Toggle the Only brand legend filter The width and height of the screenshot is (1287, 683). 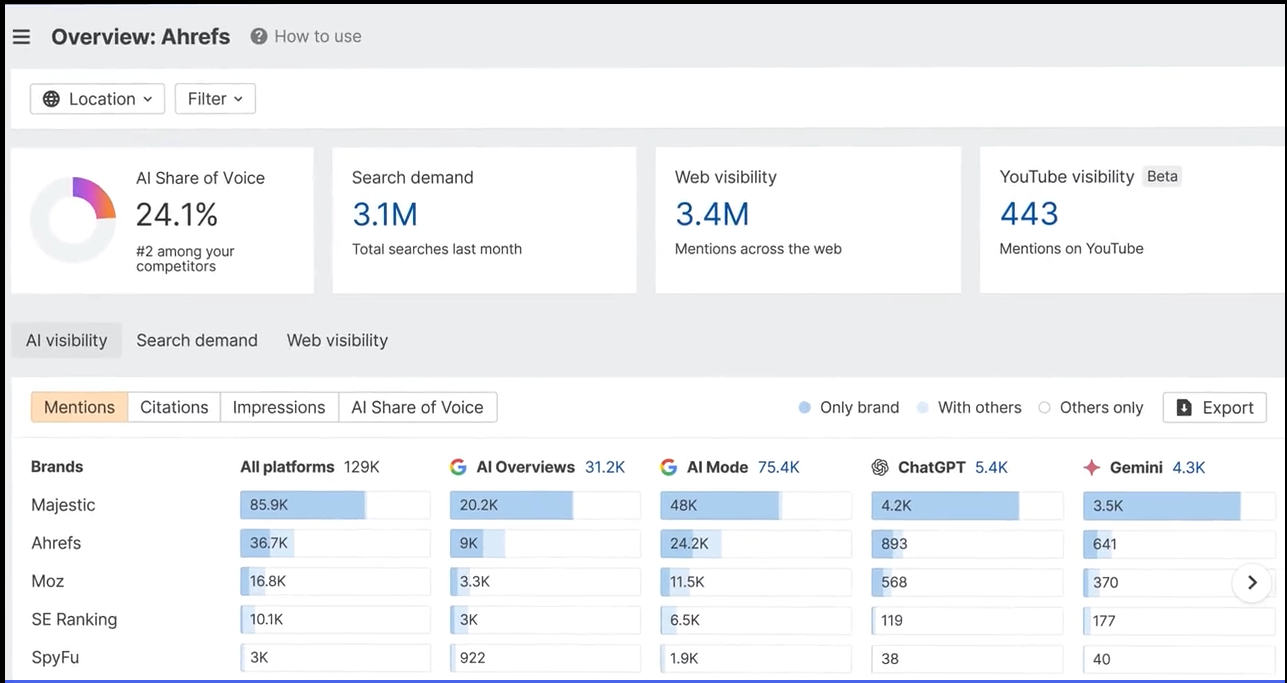[x=849, y=407]
